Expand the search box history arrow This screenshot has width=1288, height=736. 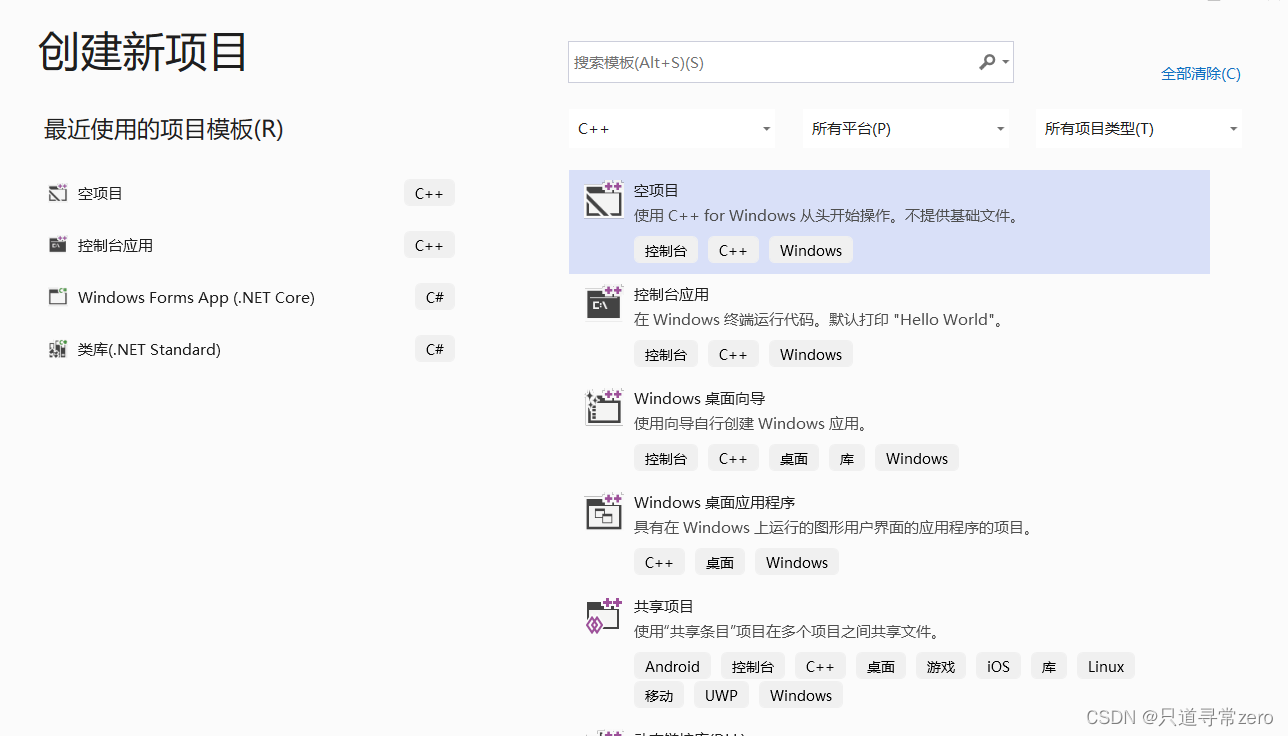(x=1005, y=63)
